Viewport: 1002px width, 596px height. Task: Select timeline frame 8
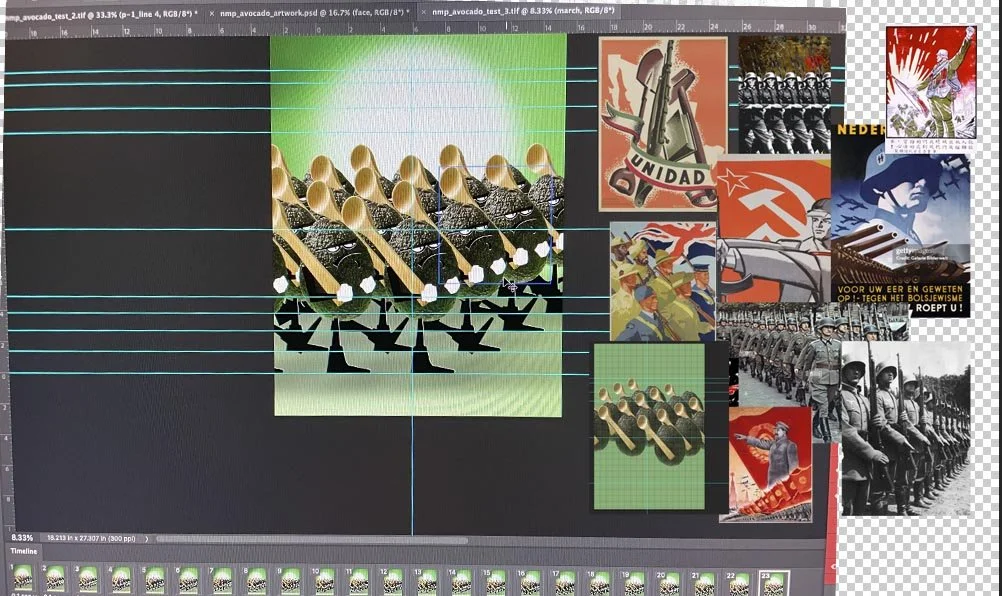257,579
